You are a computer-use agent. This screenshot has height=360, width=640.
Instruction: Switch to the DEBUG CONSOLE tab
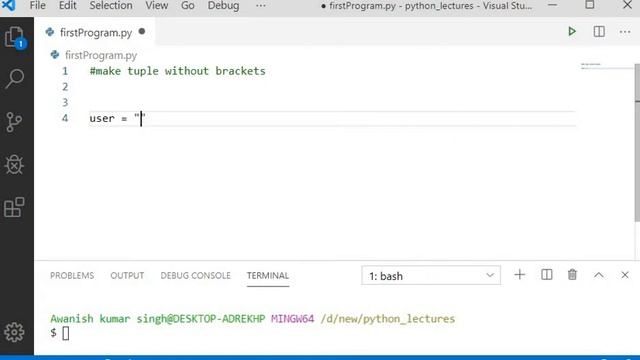pos(196,276)
